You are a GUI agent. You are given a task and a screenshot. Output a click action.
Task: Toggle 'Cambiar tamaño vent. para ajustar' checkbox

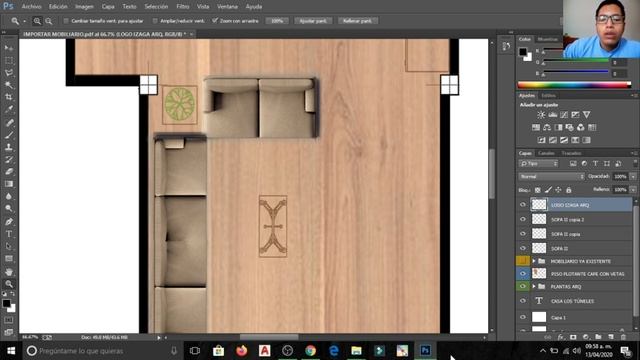(66, 21)
